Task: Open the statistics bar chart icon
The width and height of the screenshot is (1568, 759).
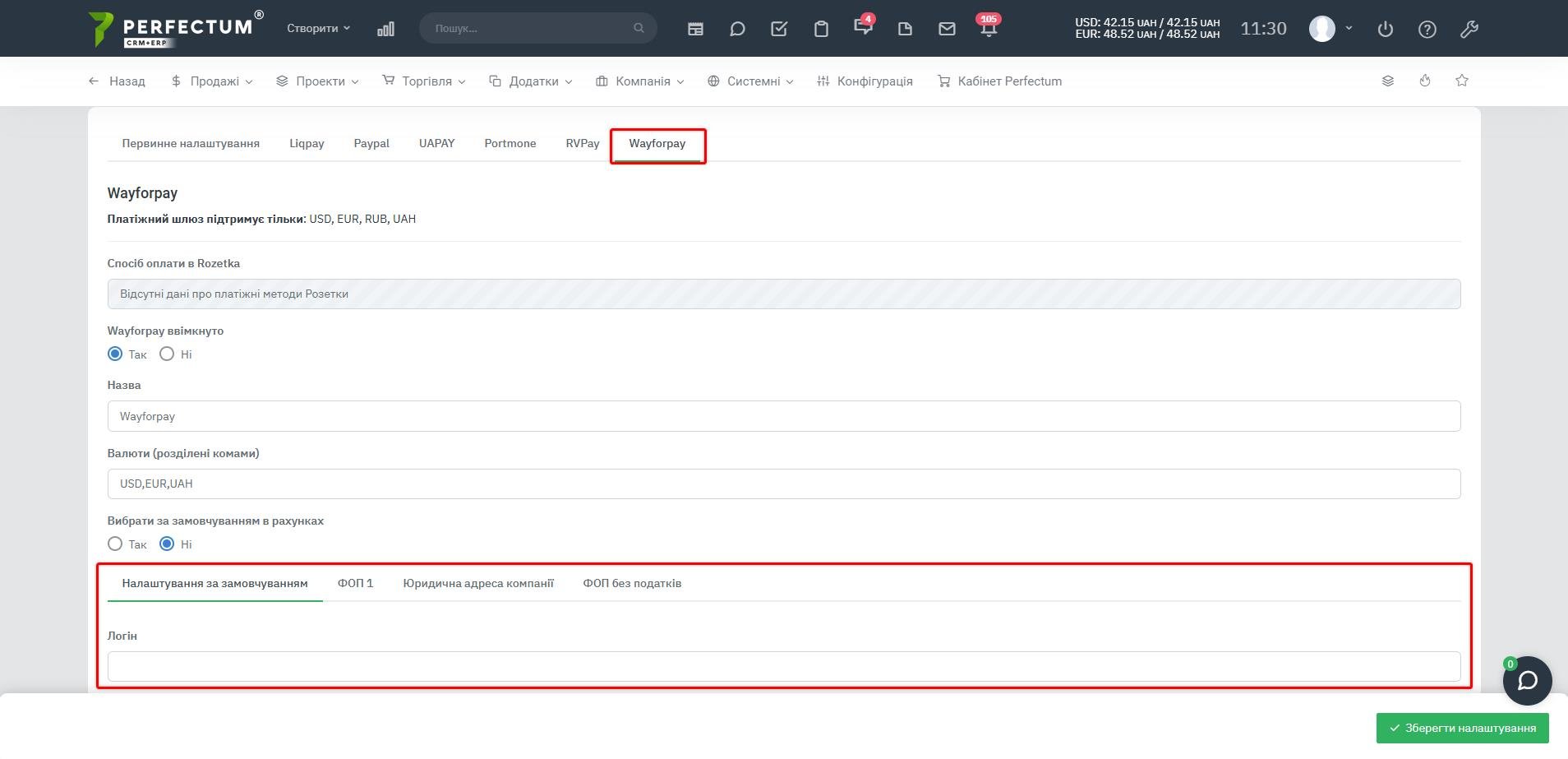Action: [x=385, y=29]
